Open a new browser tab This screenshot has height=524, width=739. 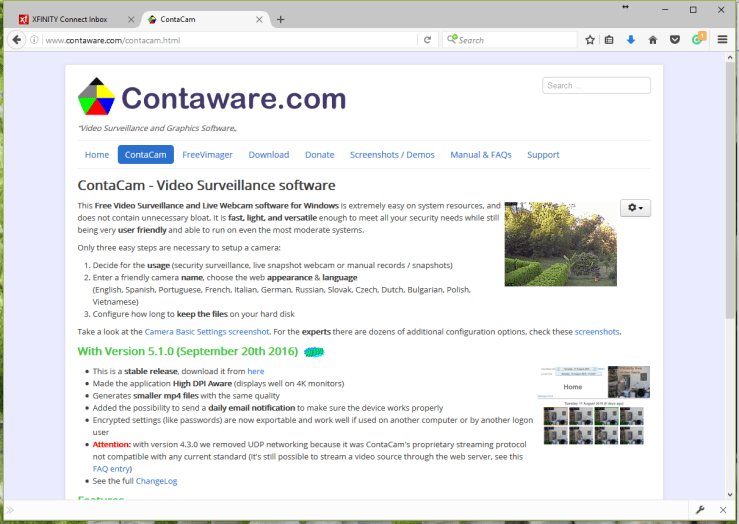(x=280, y=19)
